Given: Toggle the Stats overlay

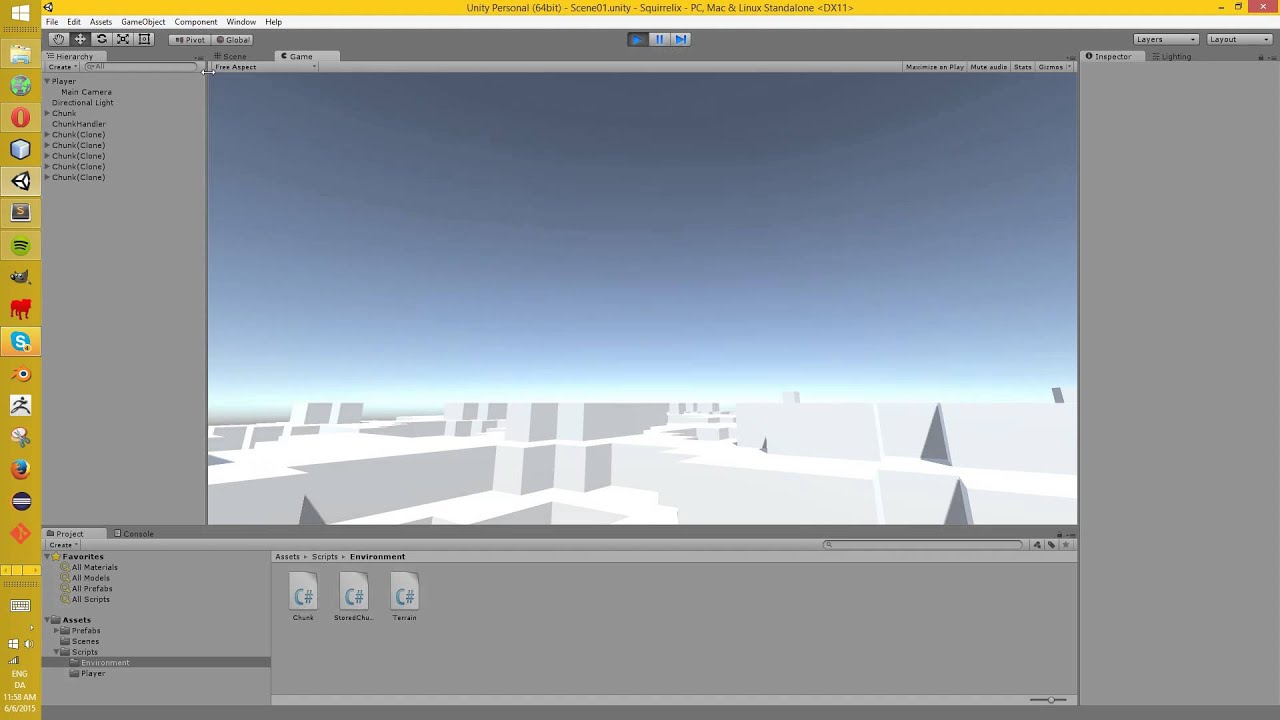Looking at the screenshot, I should [1022, 67].
